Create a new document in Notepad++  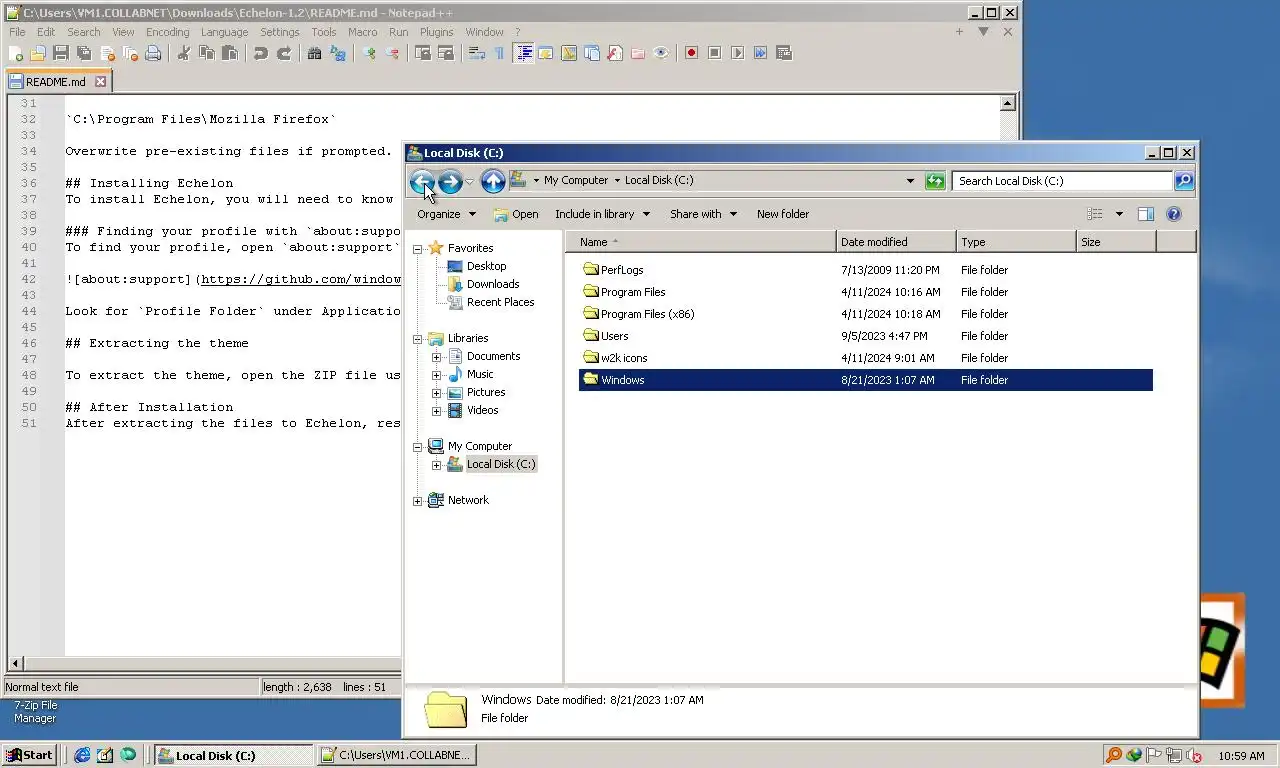click(15, 53)
